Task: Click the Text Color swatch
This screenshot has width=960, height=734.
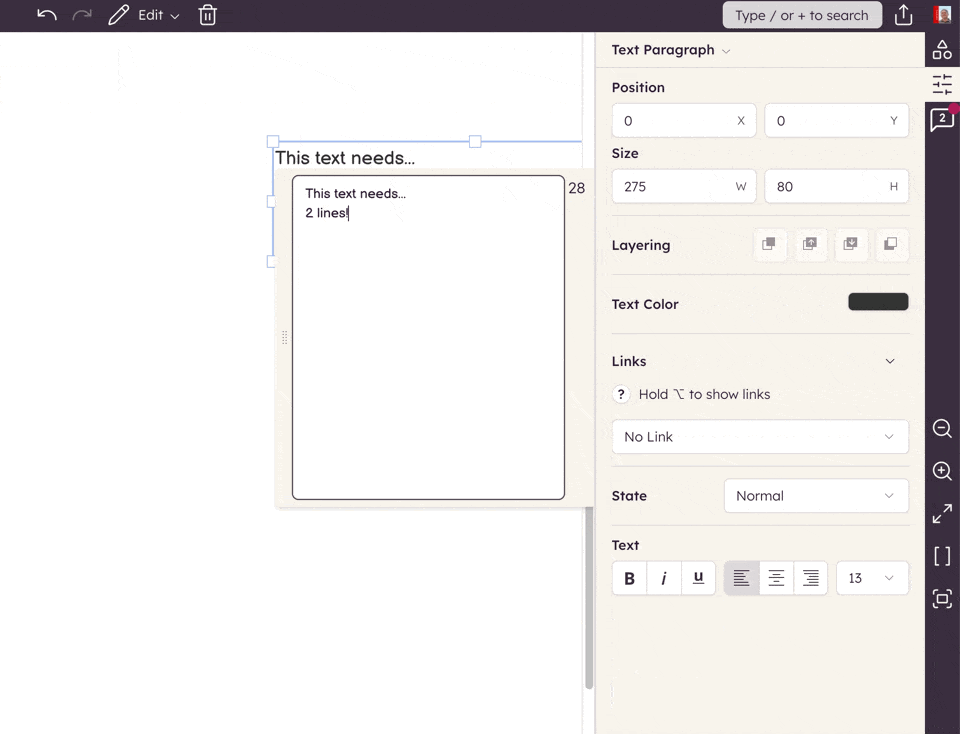Action: (x=878, y=302)
